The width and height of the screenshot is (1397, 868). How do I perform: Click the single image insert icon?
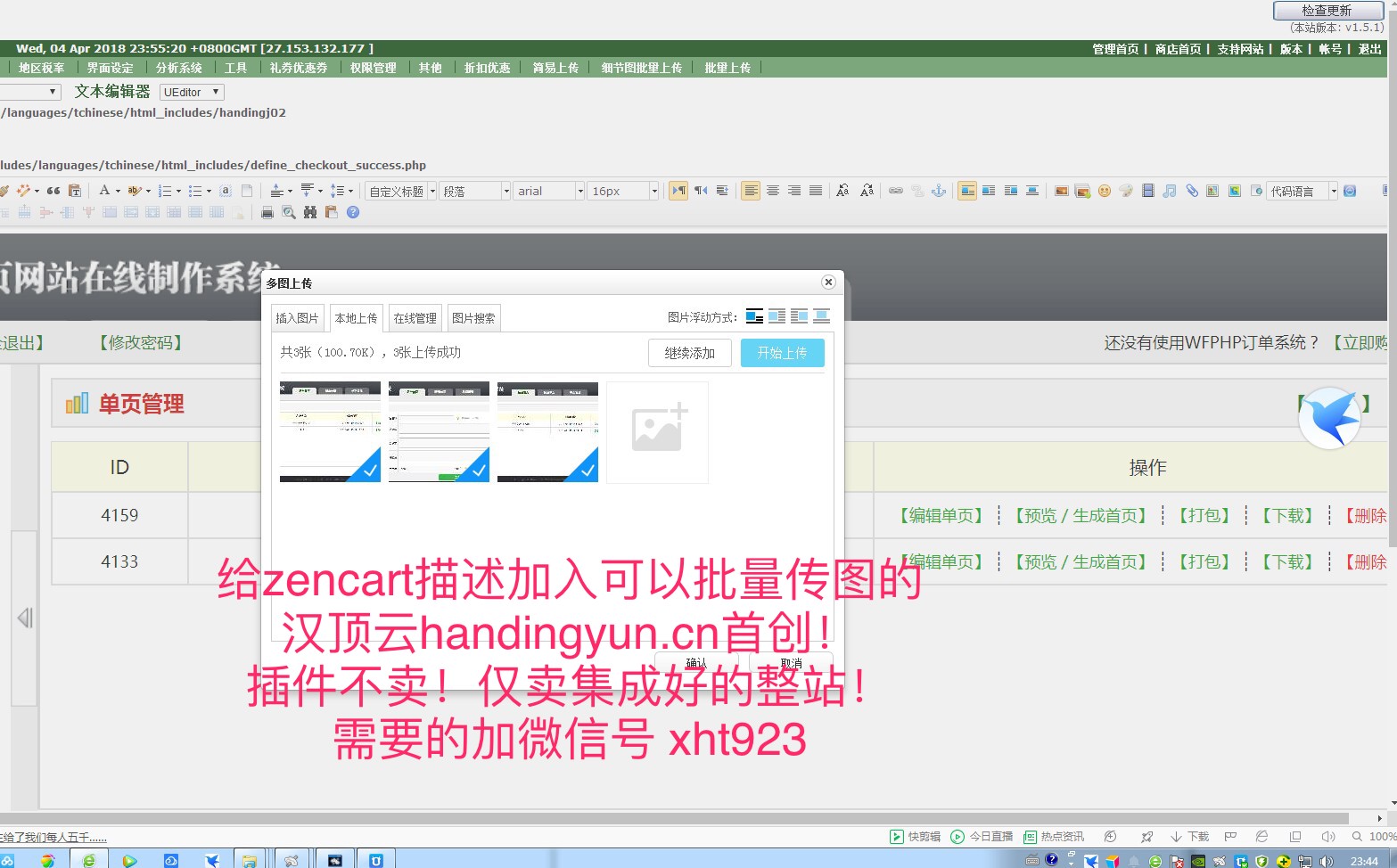1062,191
